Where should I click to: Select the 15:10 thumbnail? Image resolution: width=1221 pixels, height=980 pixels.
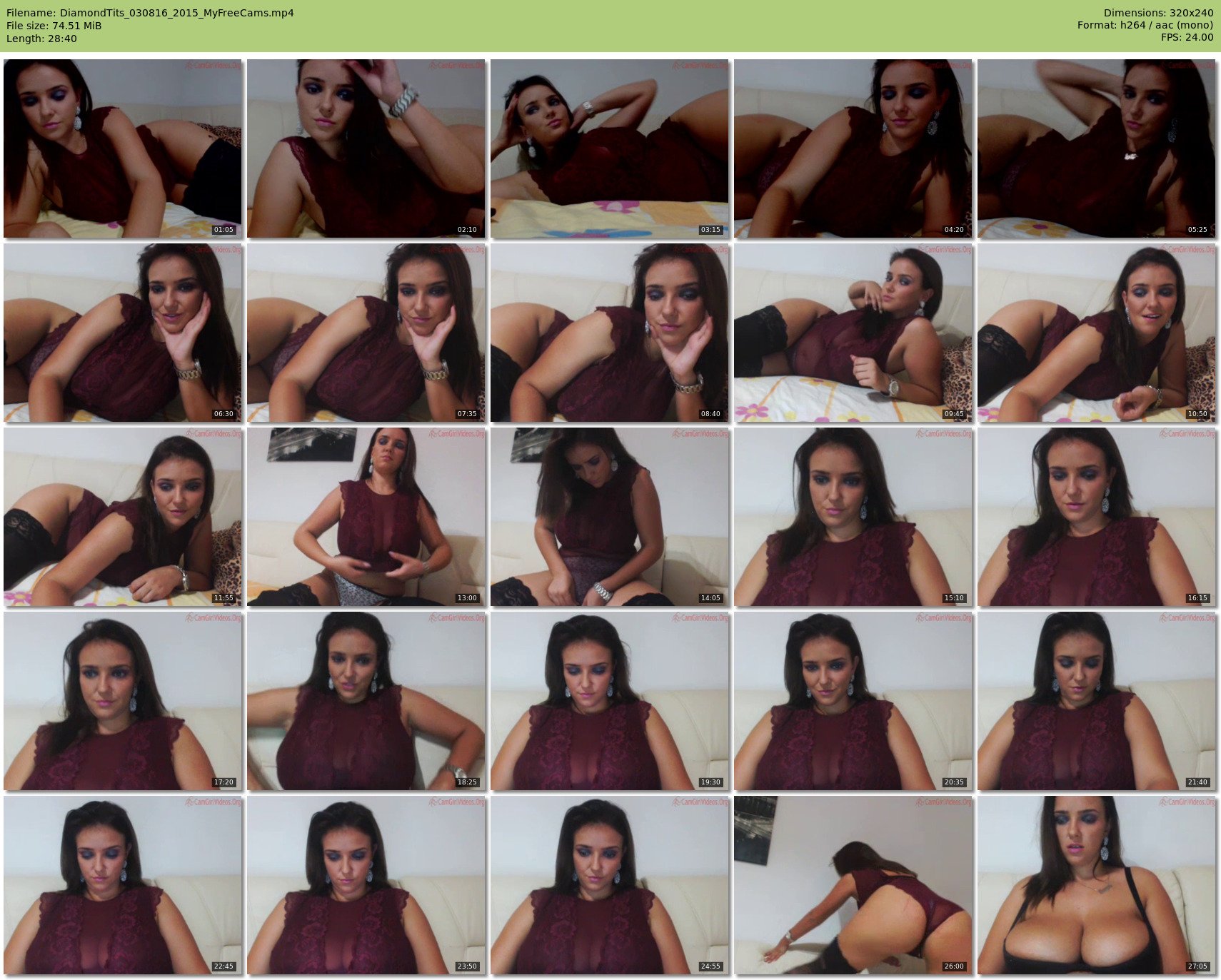coord(853,517)
